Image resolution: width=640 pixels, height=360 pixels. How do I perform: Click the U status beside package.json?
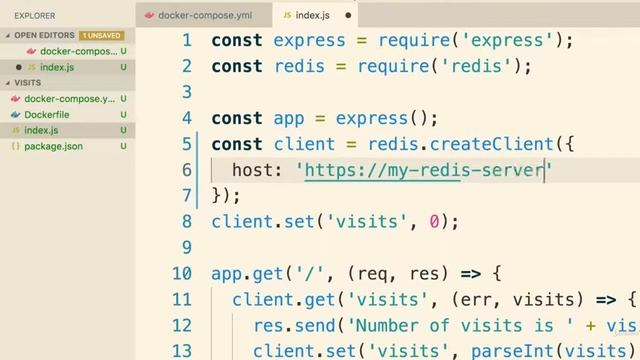pyautogui.click(x=123, y=146)
